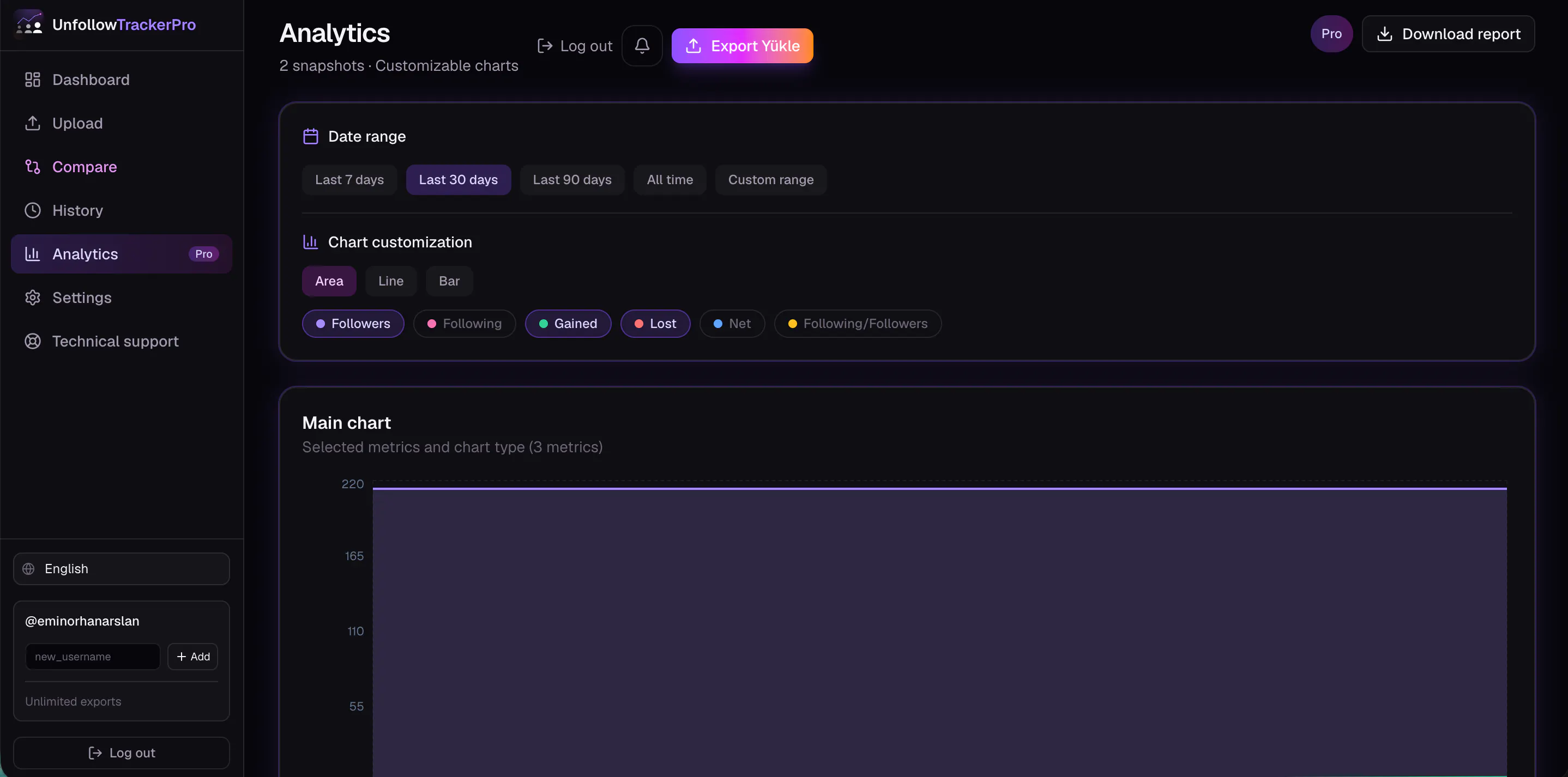Enable the Following/Followers ratio chip

click(x=858, y=324)
